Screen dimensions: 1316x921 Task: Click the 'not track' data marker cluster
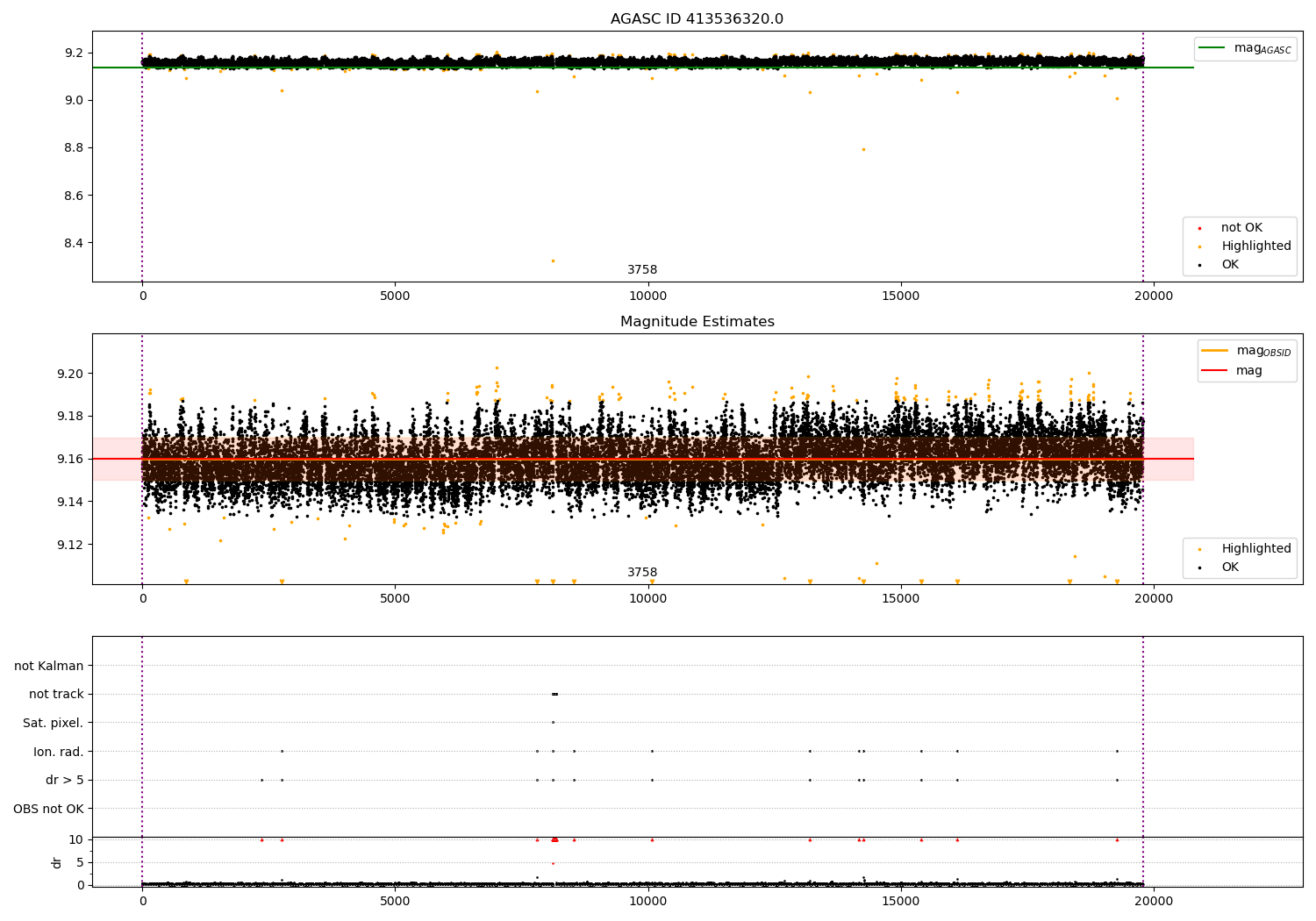click(554, 694)
